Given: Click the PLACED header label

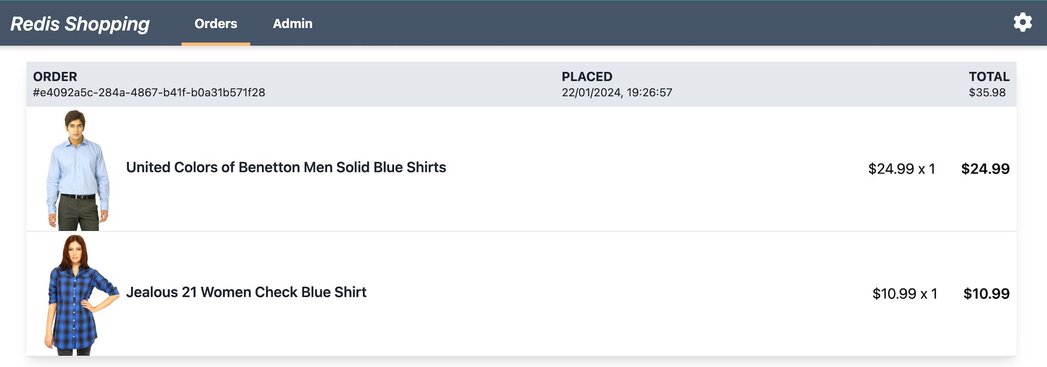Looking at the screenshot, I should (587, 77).
